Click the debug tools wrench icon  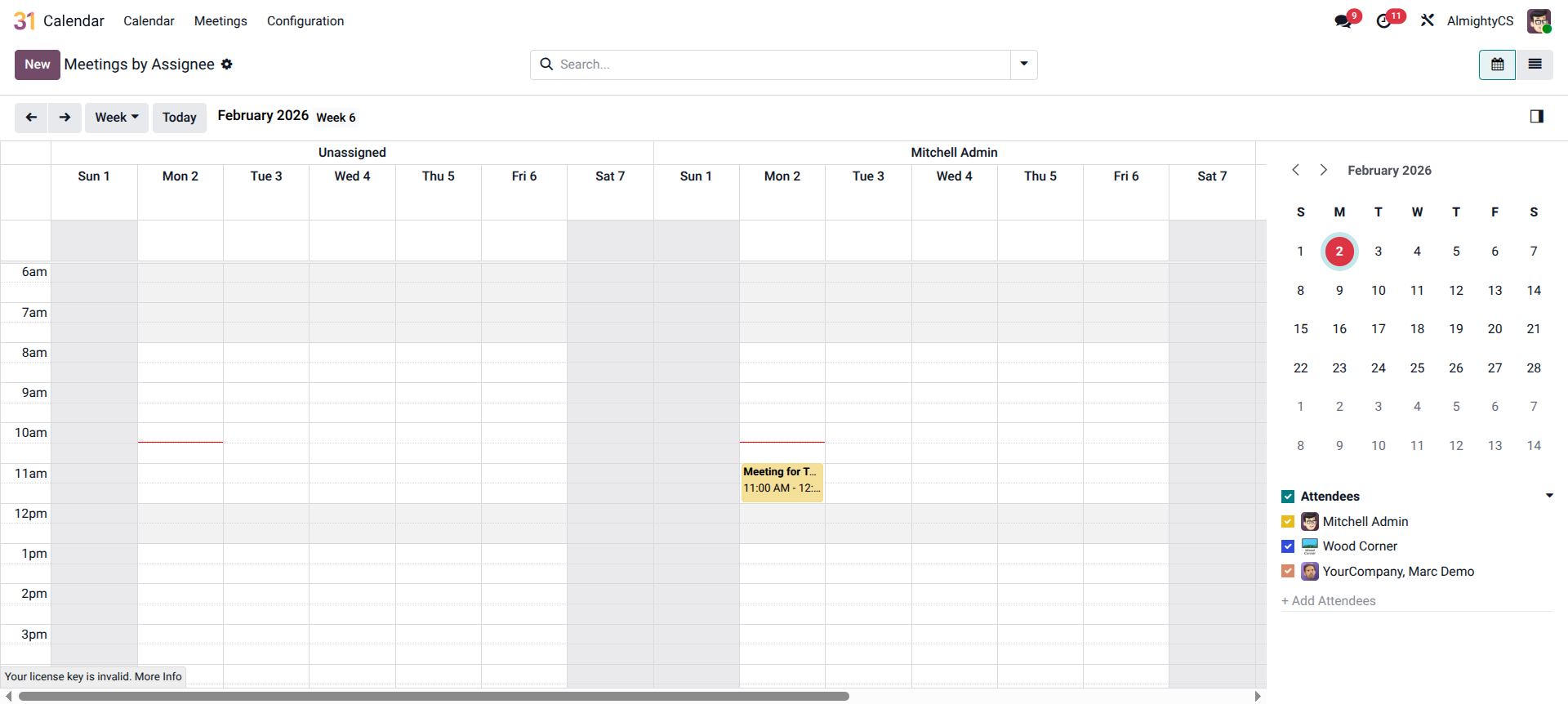coord(1428,20)
